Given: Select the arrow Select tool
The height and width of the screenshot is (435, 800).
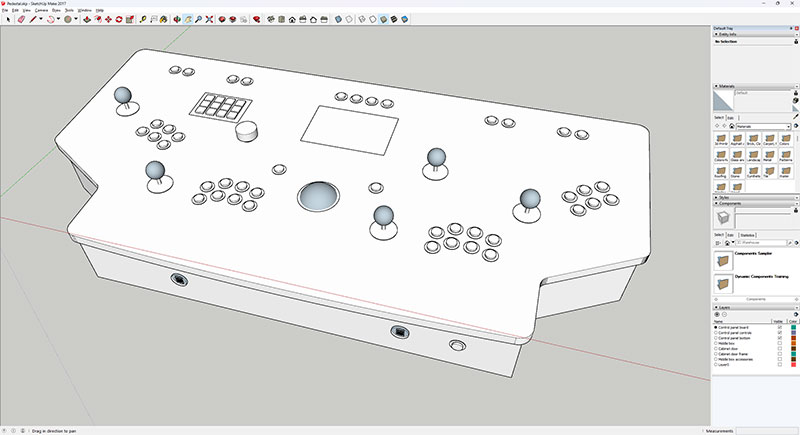Looking at the screenshot, I should click(x=8, y=19).
